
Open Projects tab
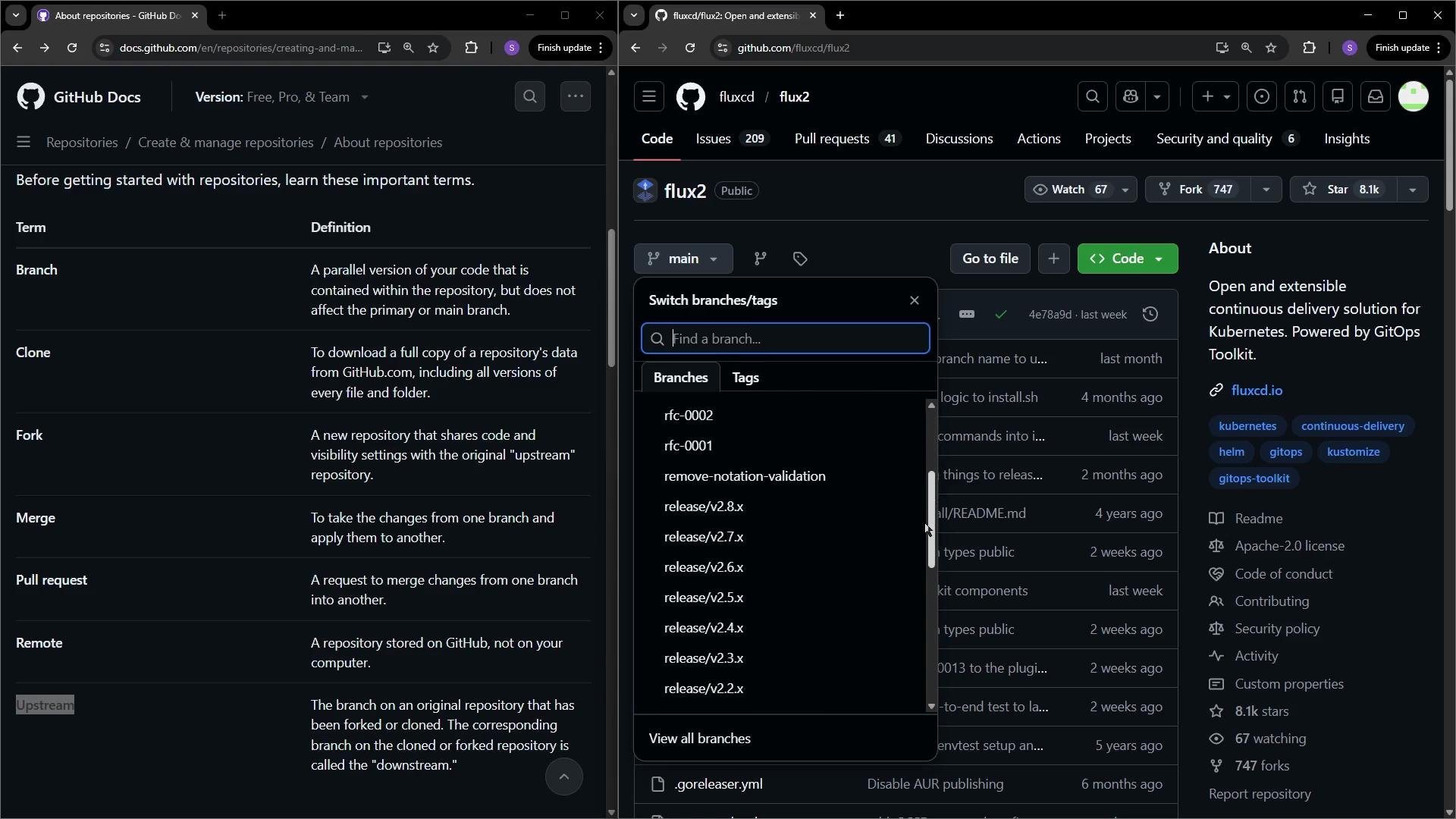pos(1107,139)
